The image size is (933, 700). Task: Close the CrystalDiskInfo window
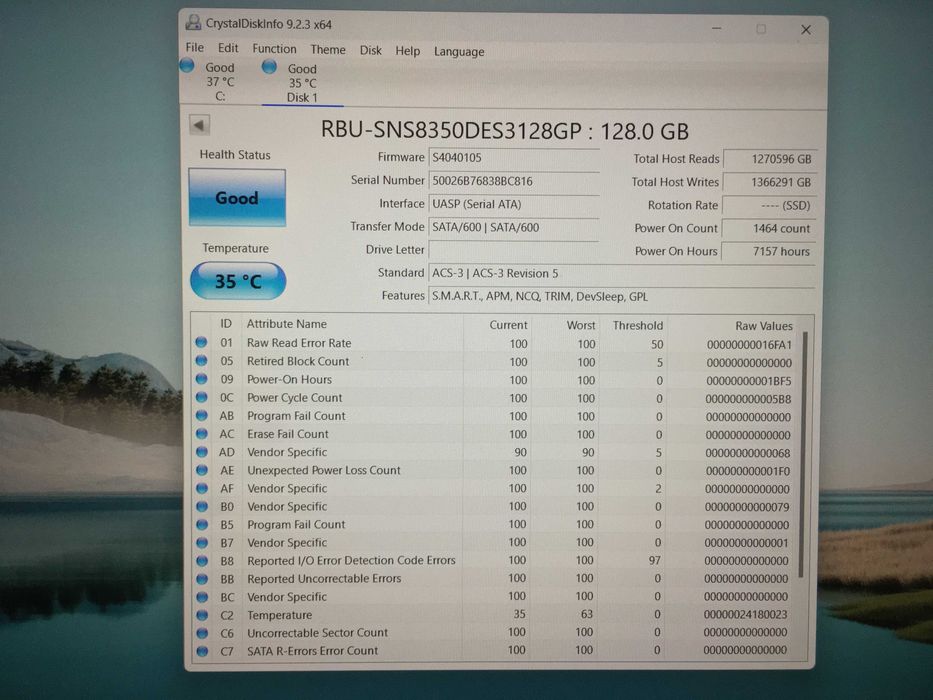coord(806,30)
